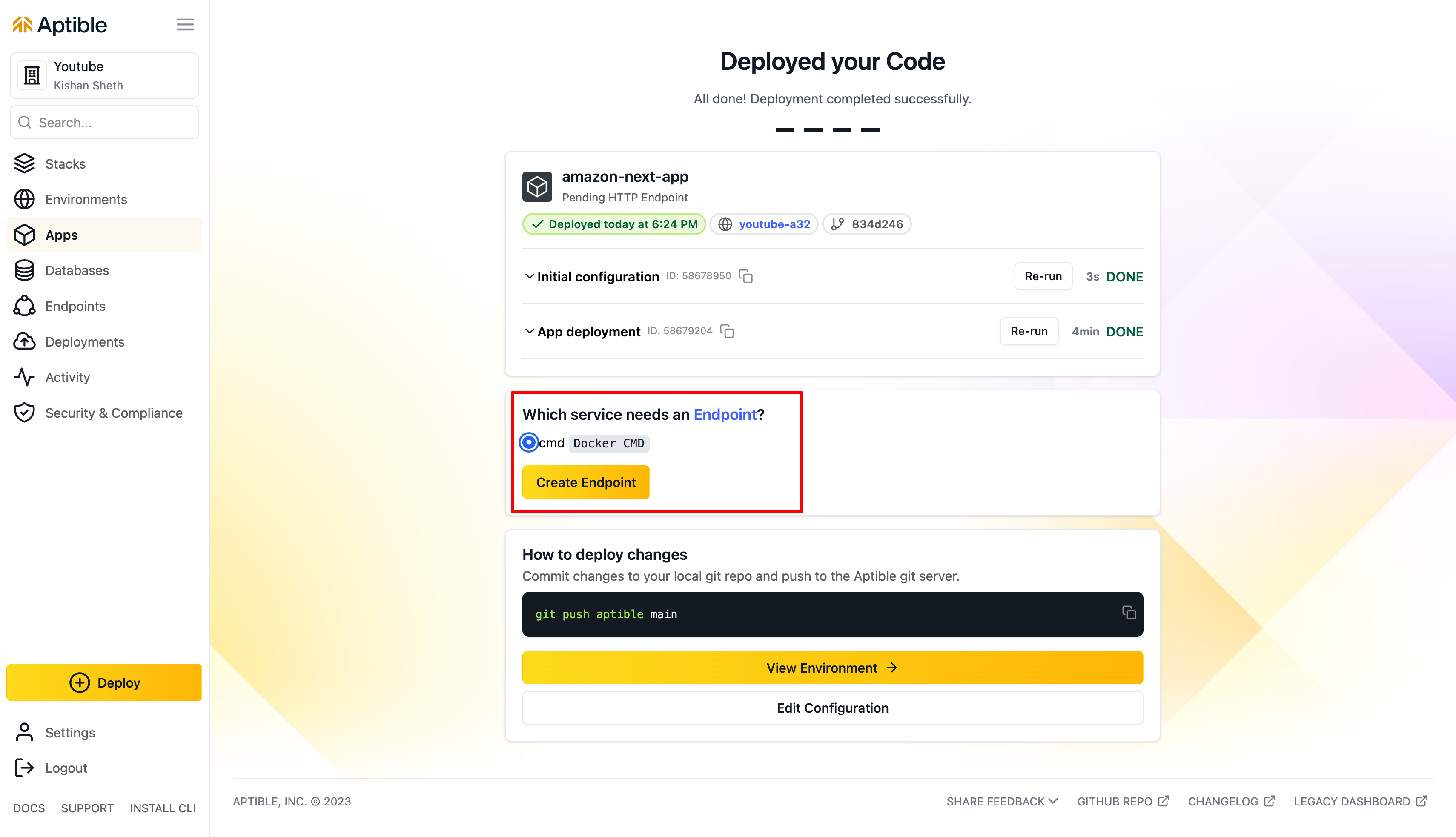Open Security & Compliance section
The height and width of the screenshot is (837, 1456).
tap(114, 413)
